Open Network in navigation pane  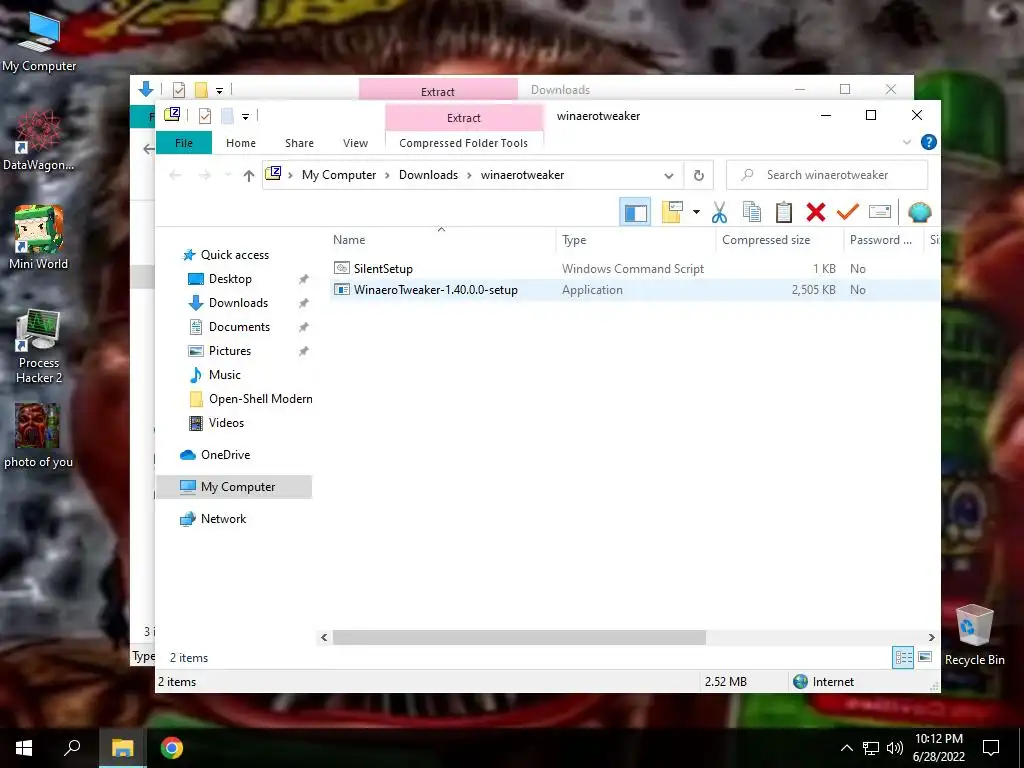click(x=223, y=519)
